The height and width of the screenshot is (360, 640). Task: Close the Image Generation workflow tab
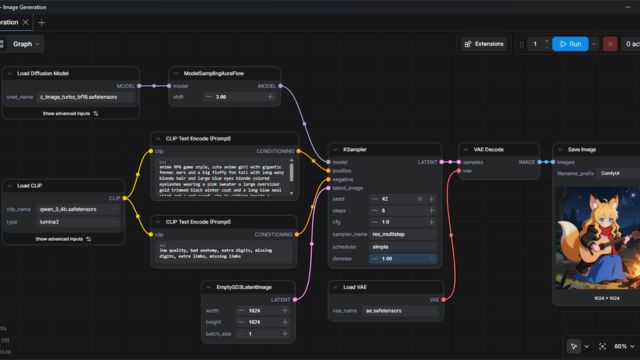26,22
